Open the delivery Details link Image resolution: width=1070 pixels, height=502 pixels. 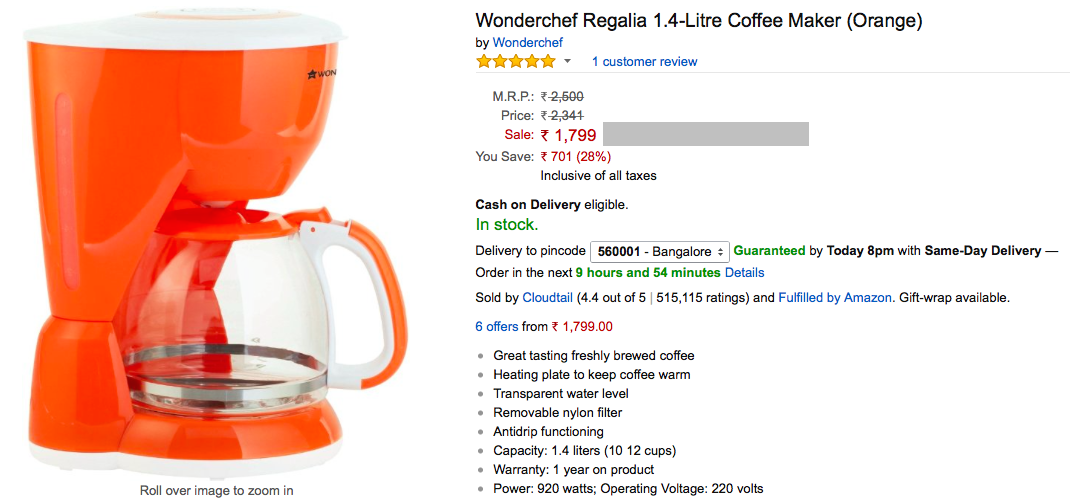744,272
